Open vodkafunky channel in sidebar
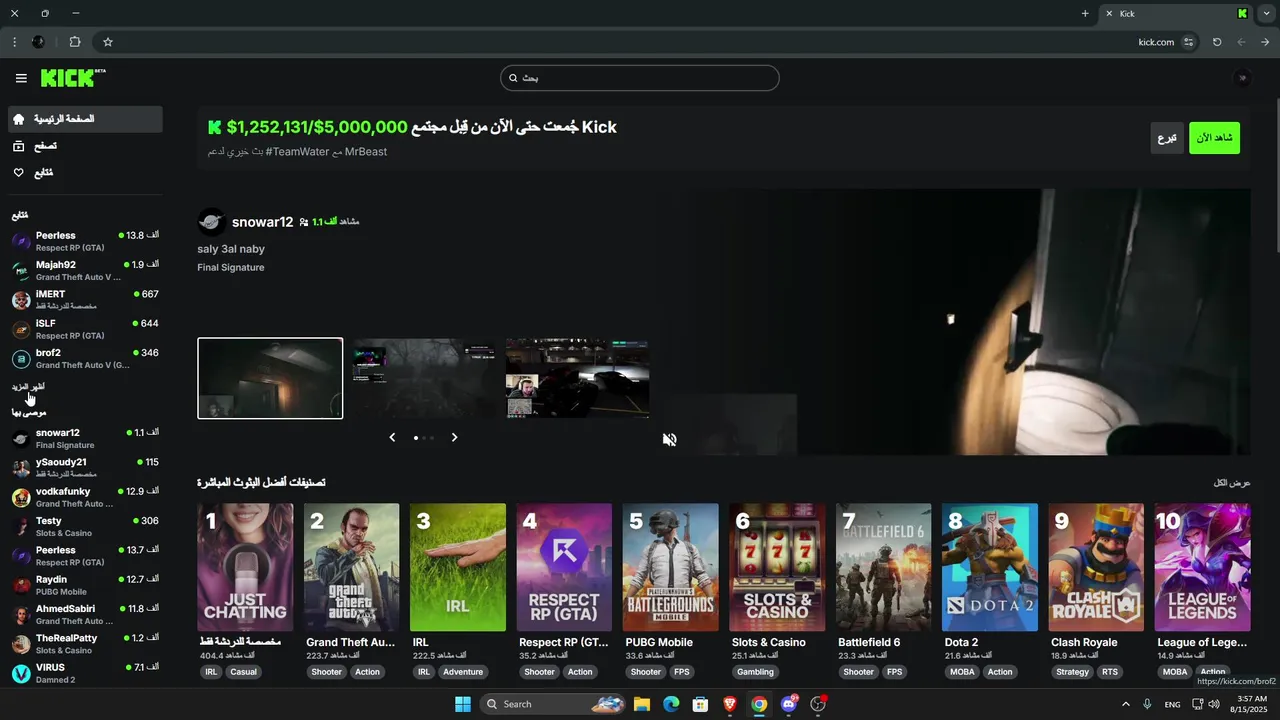1280x720 pixels. click(85, 497)
